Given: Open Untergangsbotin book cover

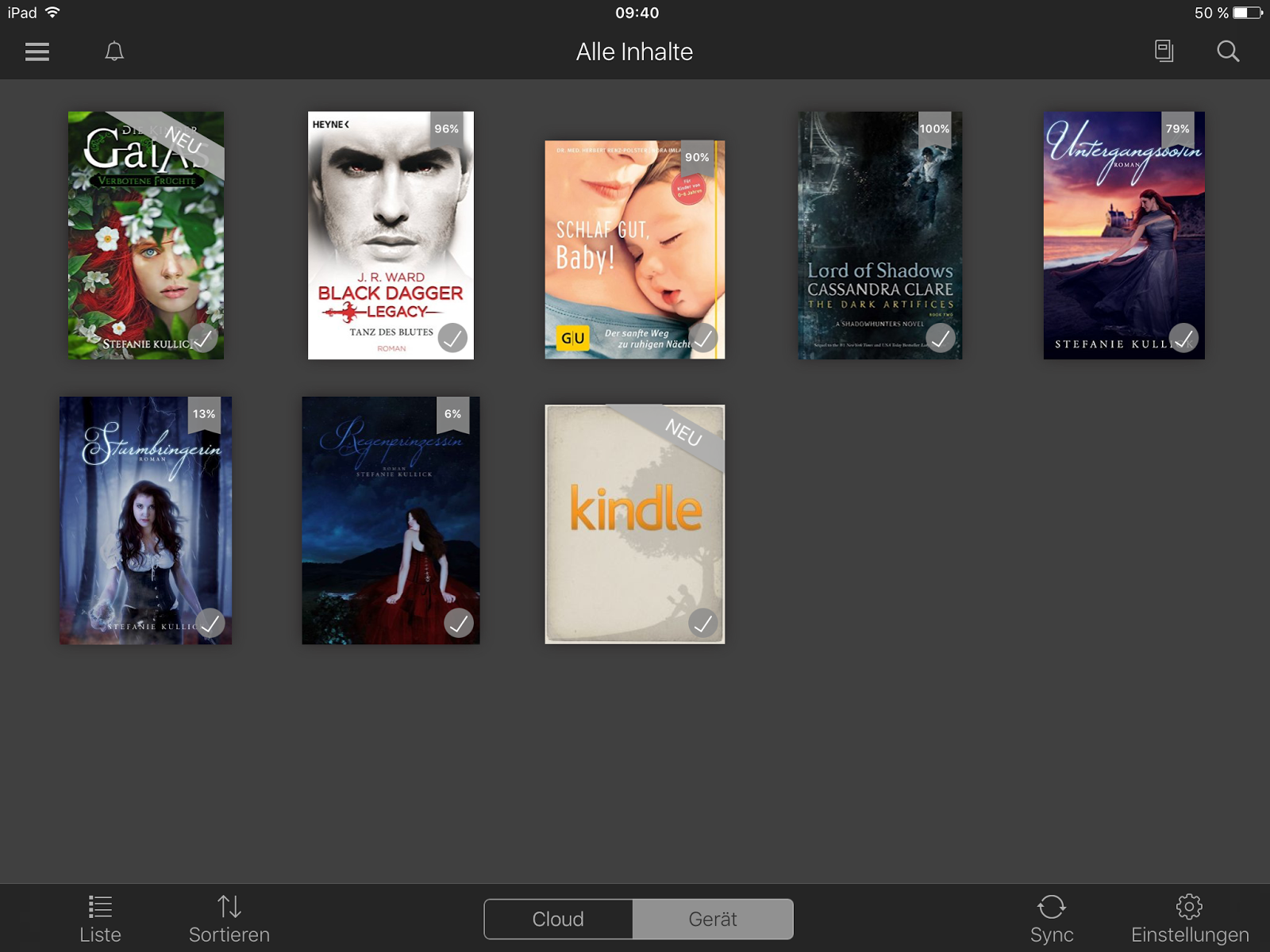Looking at the screenshot, I should tap(1124, 236).
